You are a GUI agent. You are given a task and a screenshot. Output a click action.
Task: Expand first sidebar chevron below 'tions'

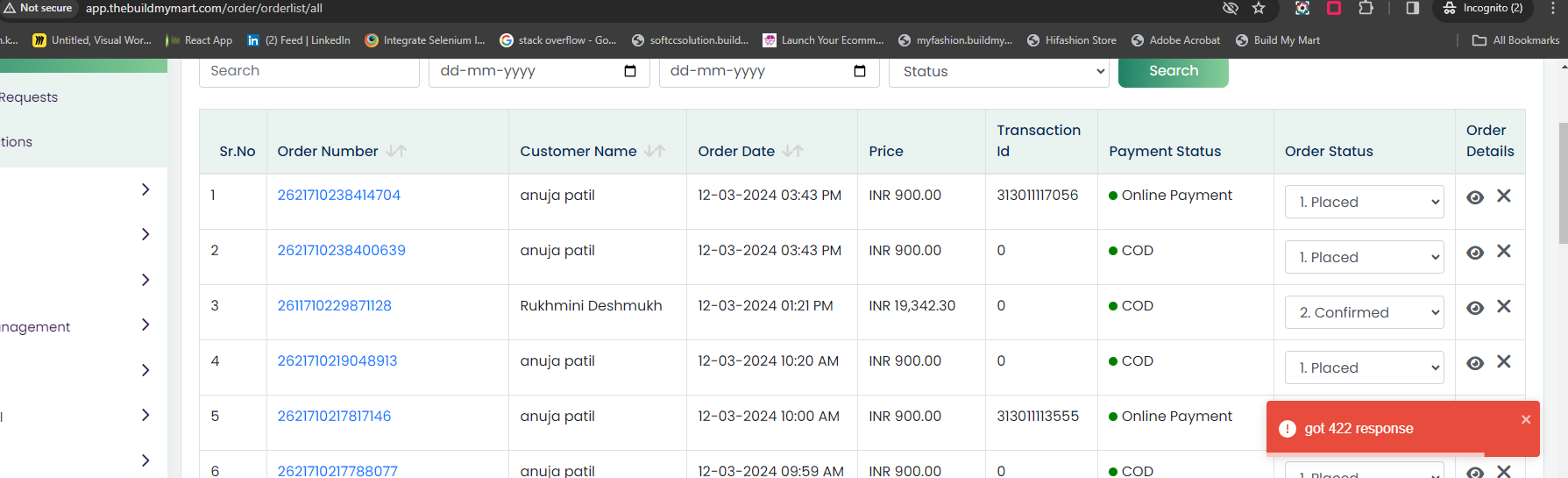point(145,189)
